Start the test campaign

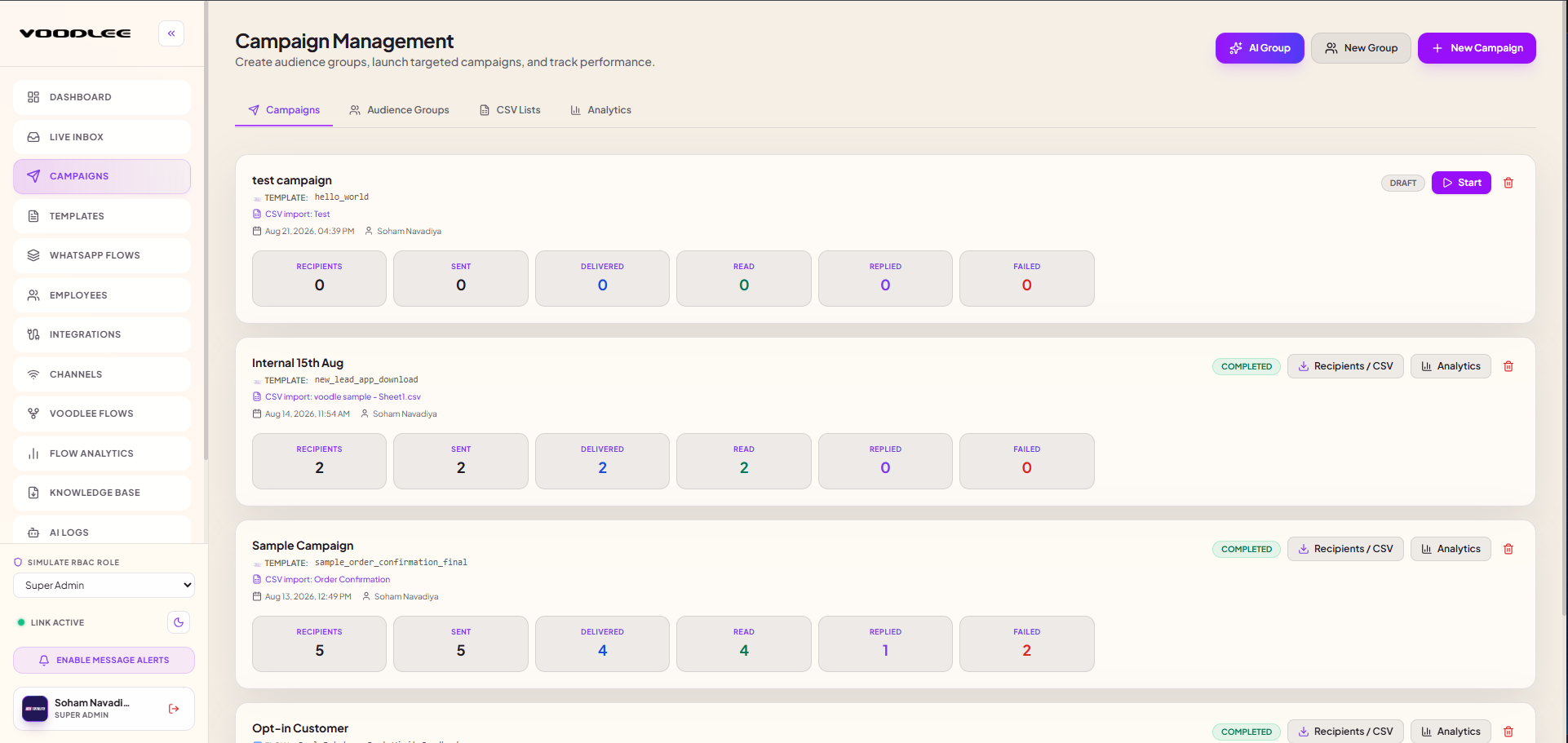pyautogui.click(x=1461, y=183)
